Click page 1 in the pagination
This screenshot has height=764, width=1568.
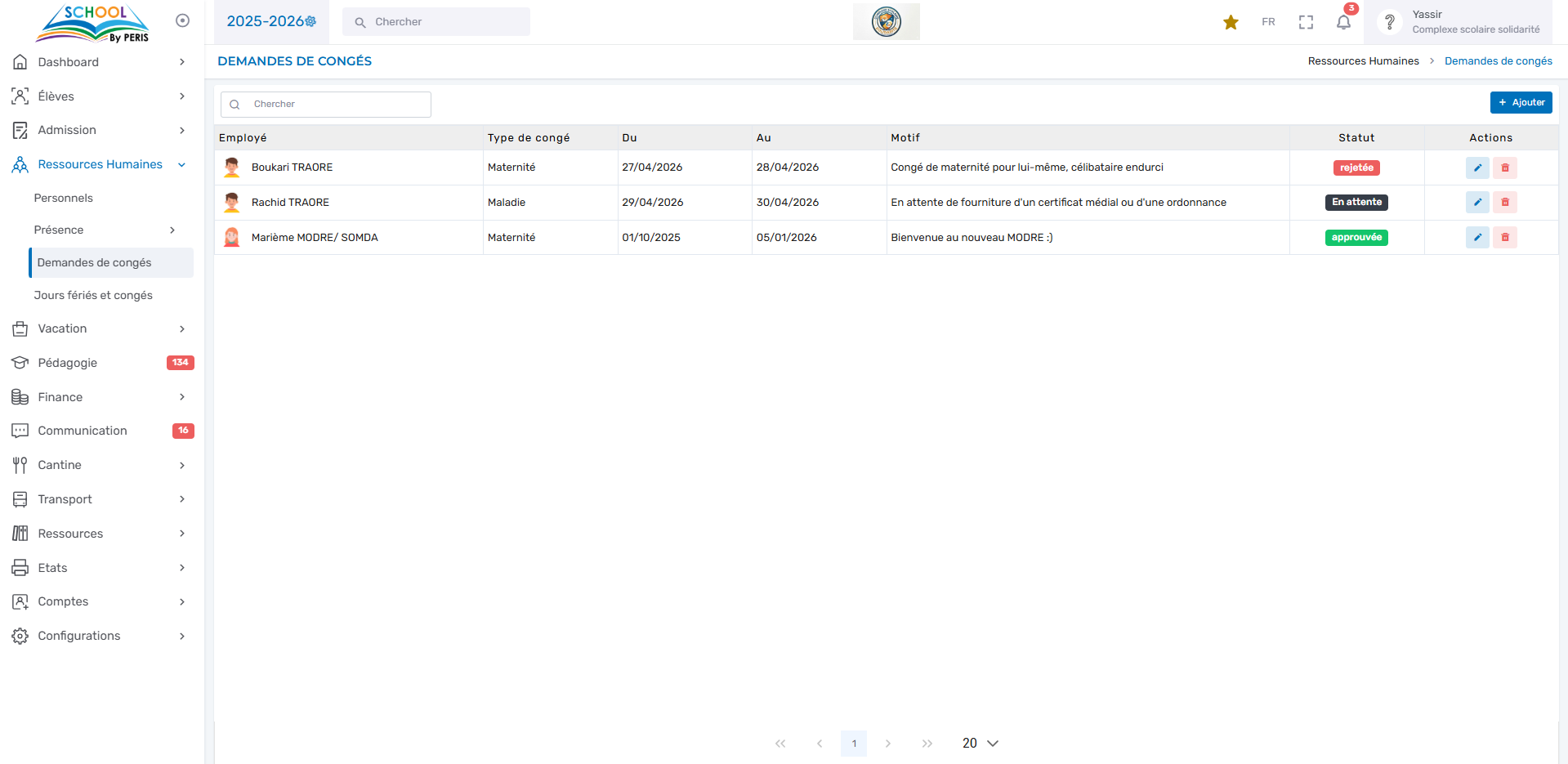tap(854, 743)
